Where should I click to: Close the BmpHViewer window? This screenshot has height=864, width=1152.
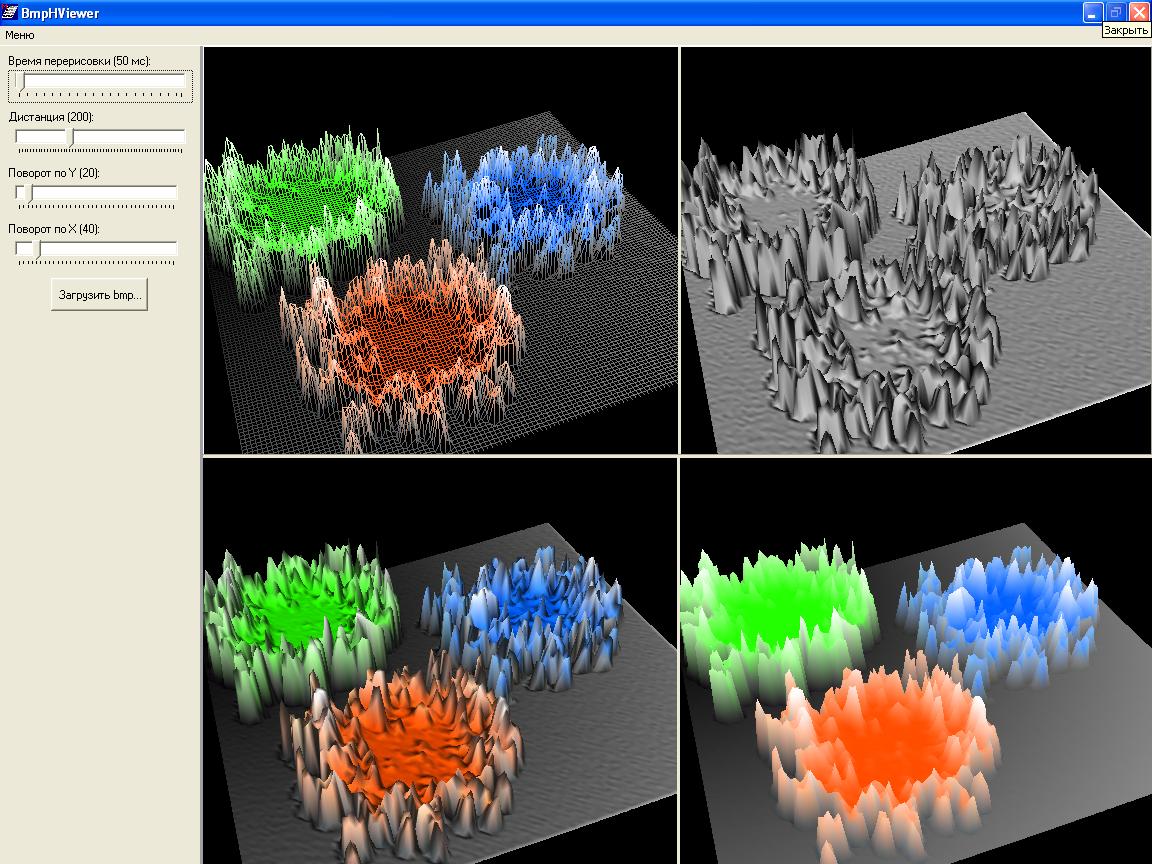click(x=1138, y=12)
